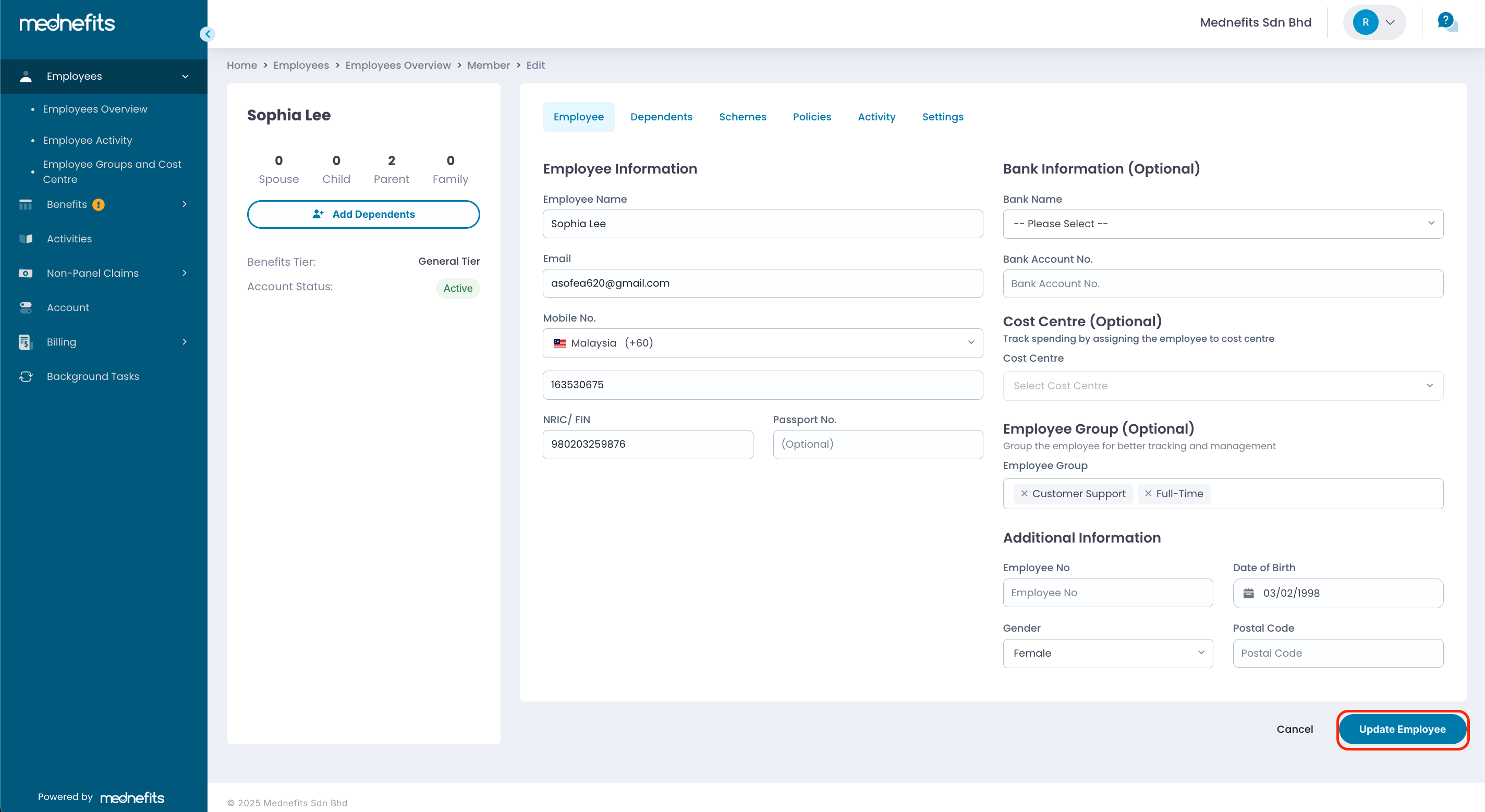Switch to the Dependents tab
Screen dimensions: 1485x812
(x=661, y=117)
